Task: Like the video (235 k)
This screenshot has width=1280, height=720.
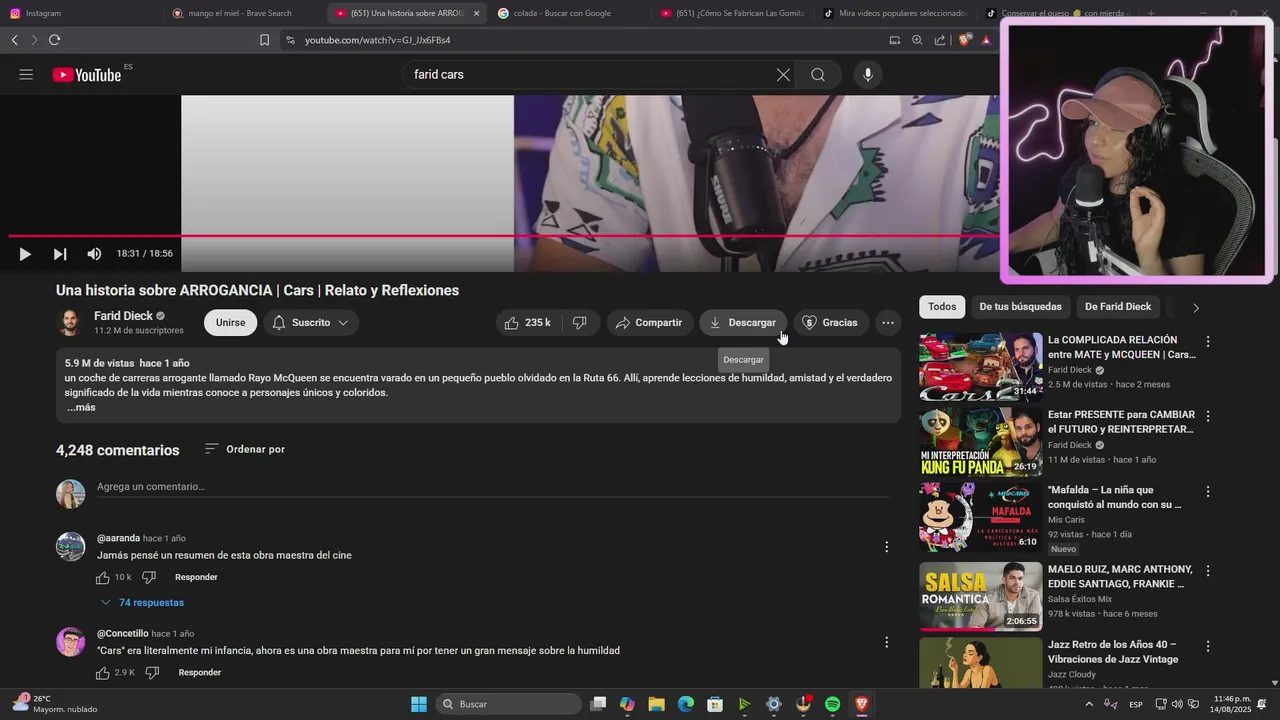Action: tap(527, 323)
